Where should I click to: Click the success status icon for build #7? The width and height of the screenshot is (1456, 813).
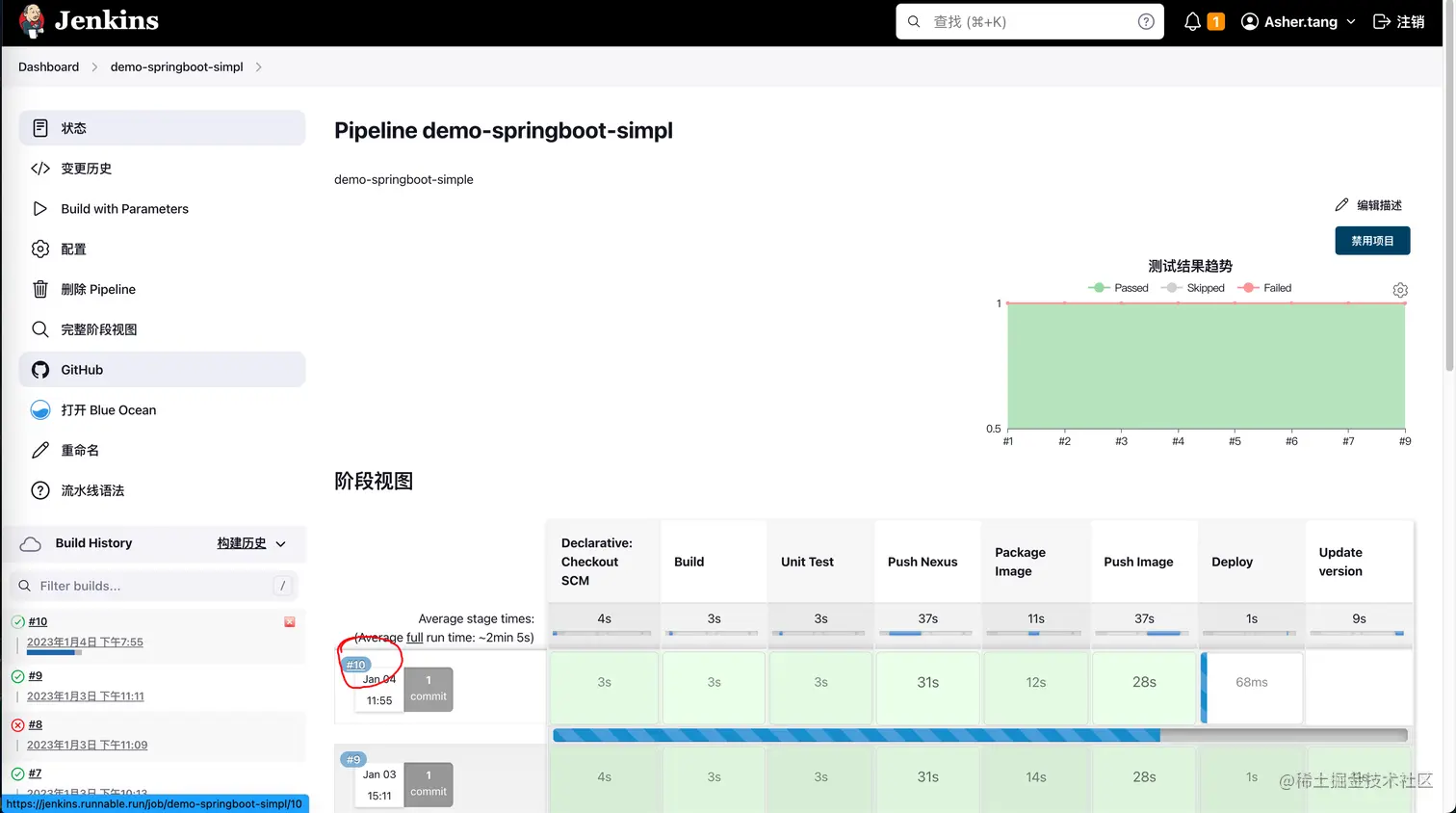17,774
